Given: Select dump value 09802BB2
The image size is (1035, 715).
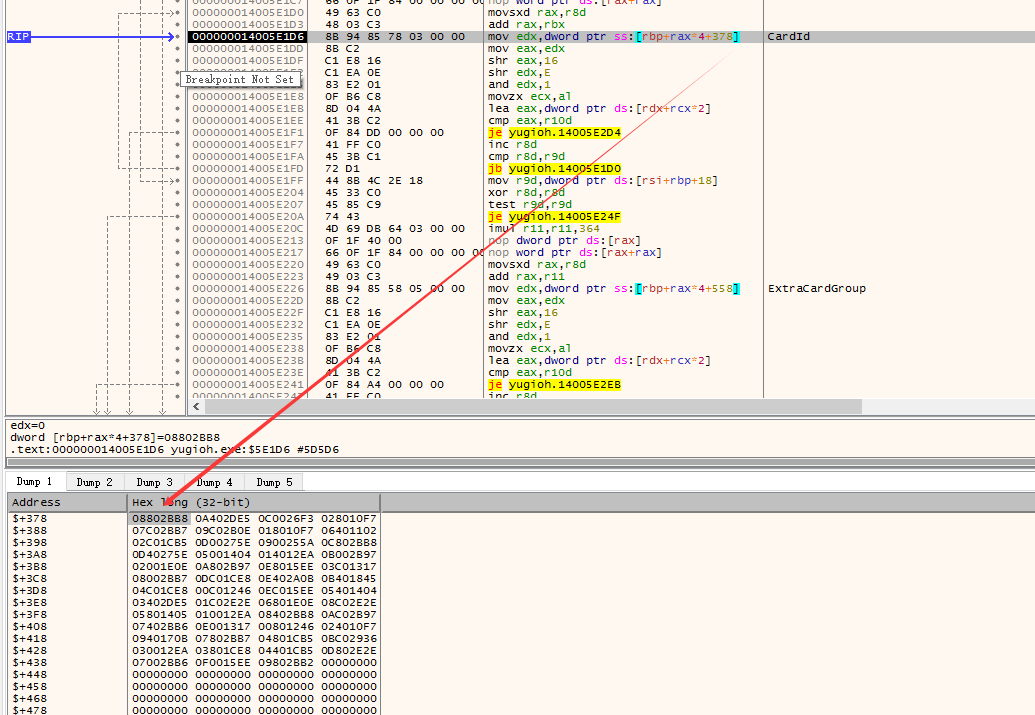Looking at the screenshot, I should (286, 663).
